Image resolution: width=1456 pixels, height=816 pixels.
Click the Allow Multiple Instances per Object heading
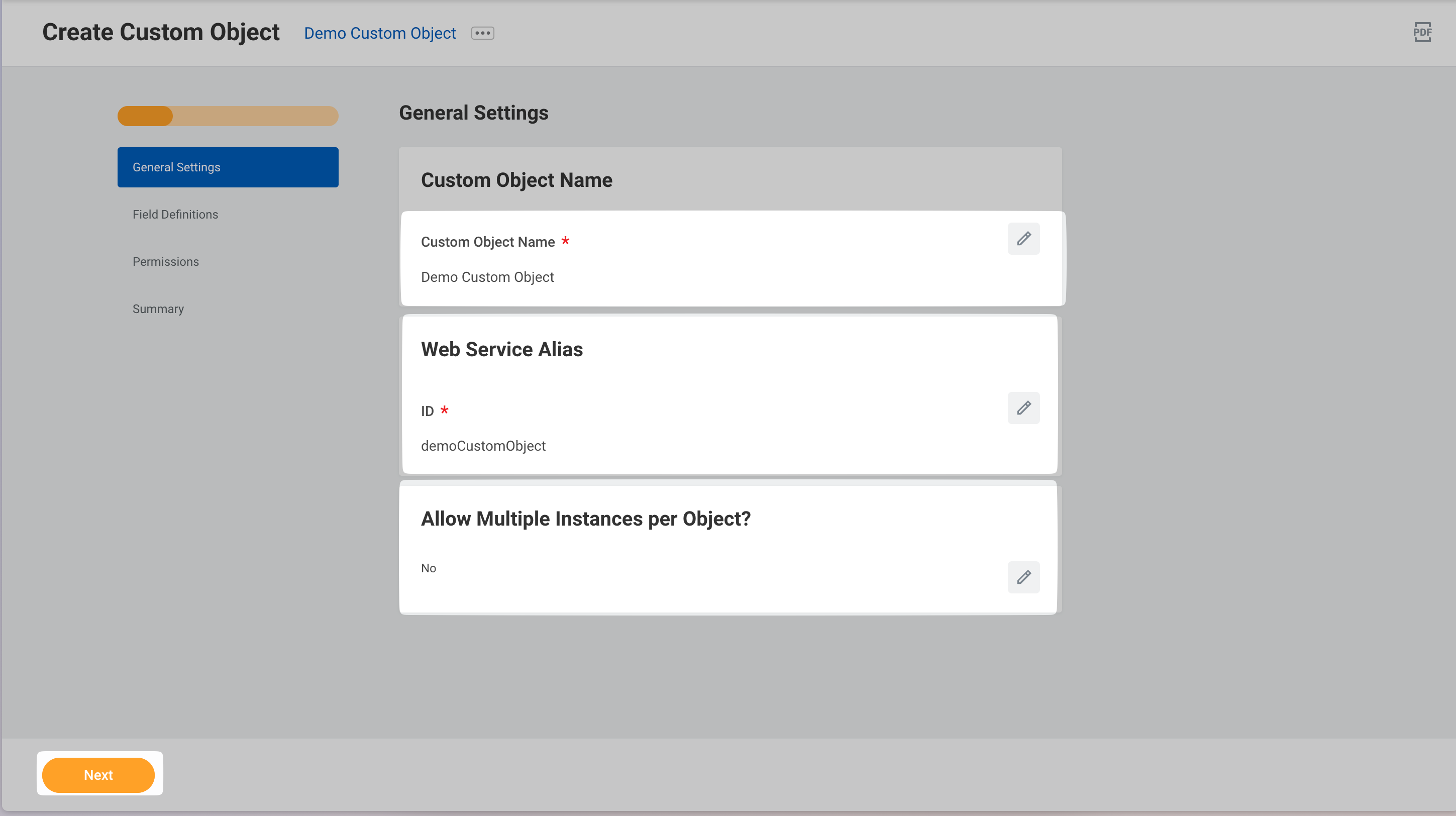click(586, 519)
